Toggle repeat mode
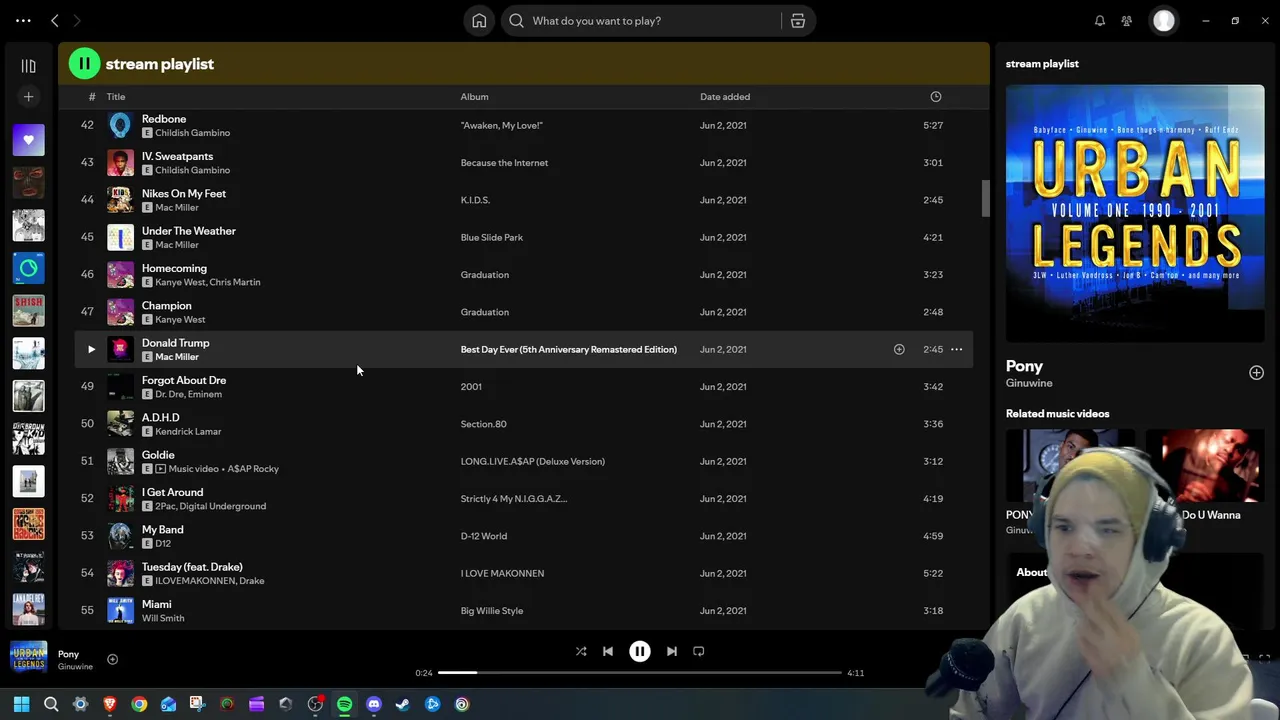Image resolution: width=1280 pixels, height=720 pixels. [699, 652]
